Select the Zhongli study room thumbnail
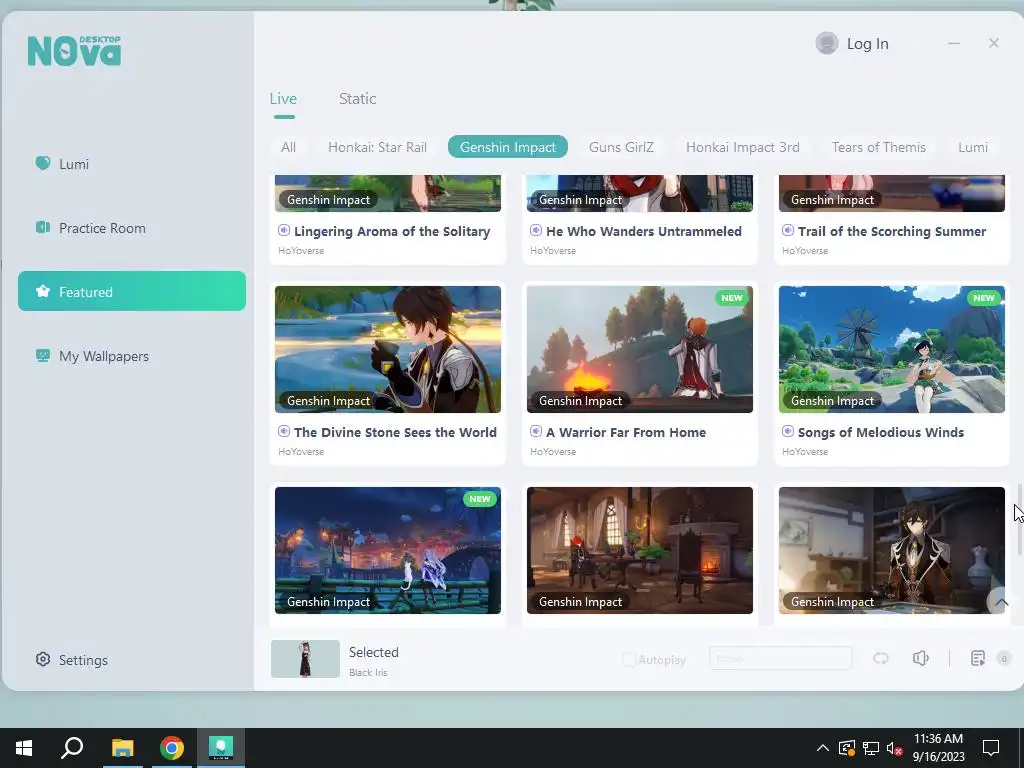Image resolution: width=1024 pixels, height=768 pixels. [892, 550]
